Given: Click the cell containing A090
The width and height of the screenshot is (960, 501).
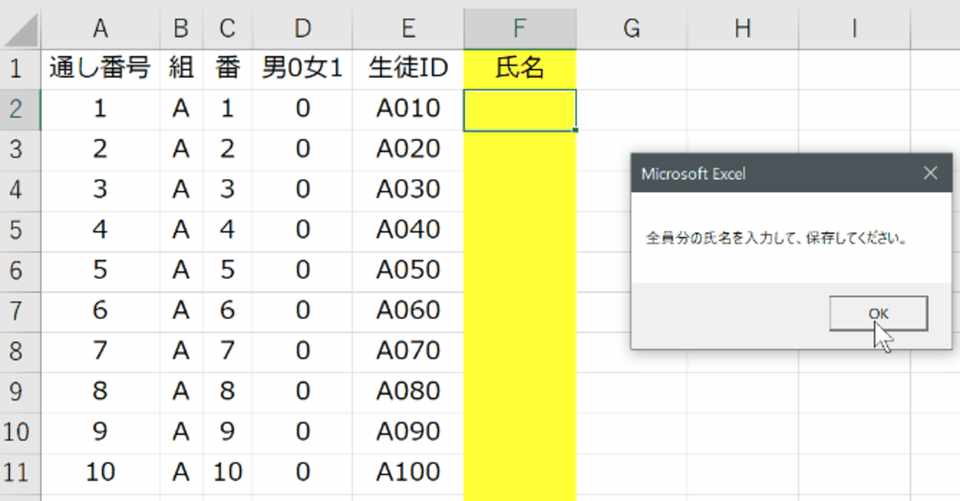Looking at the screenshot, I should (x=408, y=433).
